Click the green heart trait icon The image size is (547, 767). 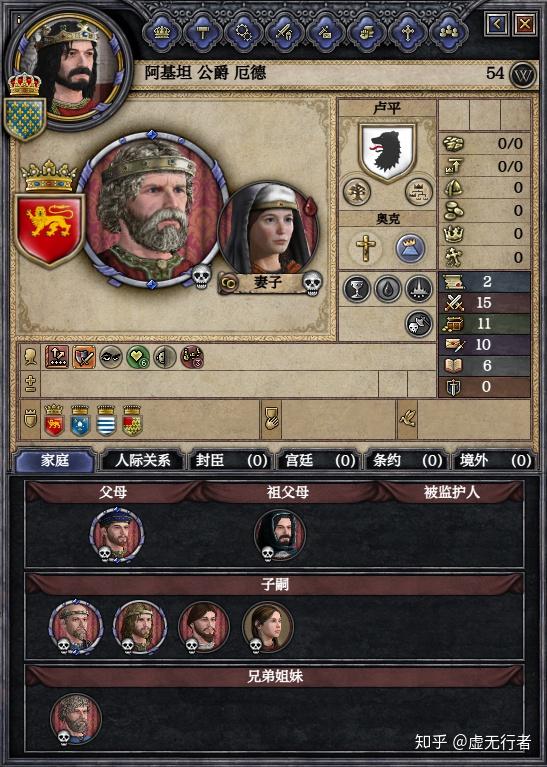(x=138, y=358)
